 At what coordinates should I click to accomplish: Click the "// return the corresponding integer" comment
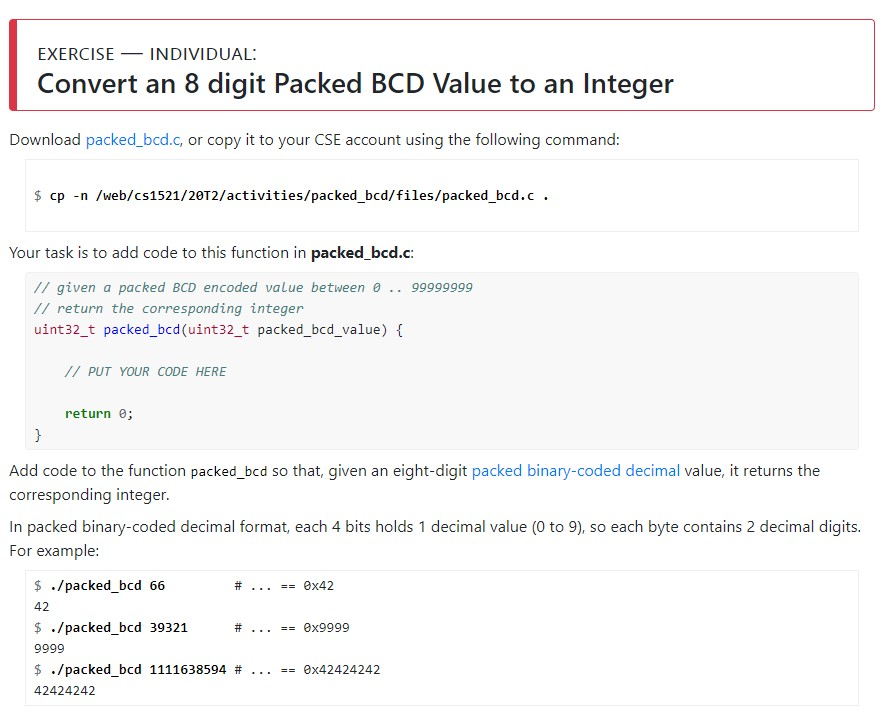click(x=168, y=309)
